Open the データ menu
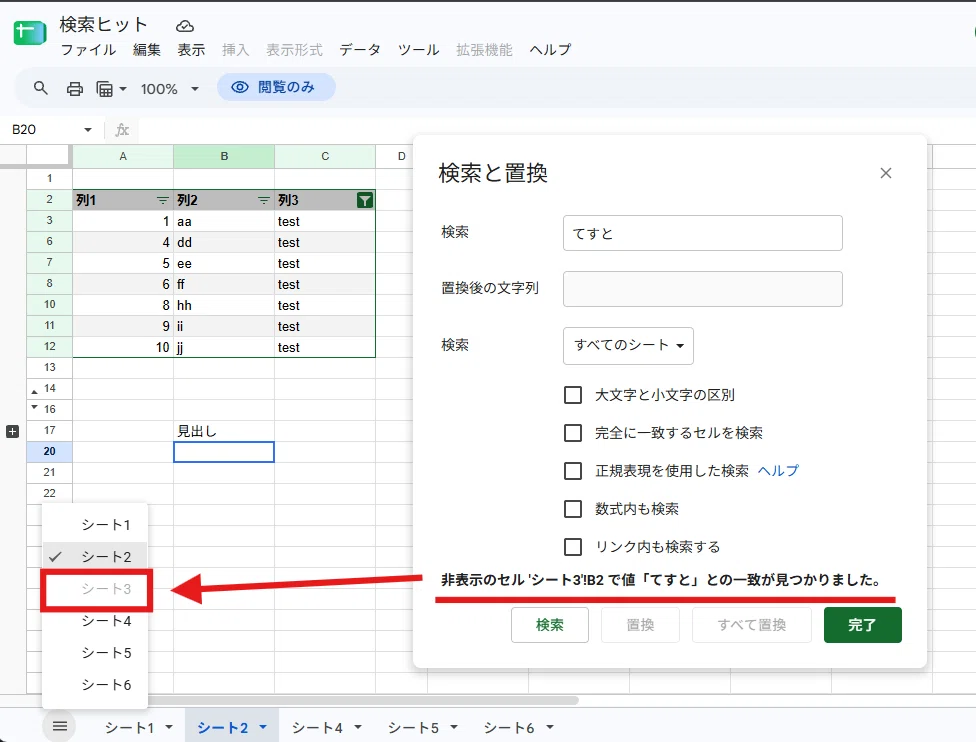This screenshot has width=976, height=742. (x=360, y=50)
